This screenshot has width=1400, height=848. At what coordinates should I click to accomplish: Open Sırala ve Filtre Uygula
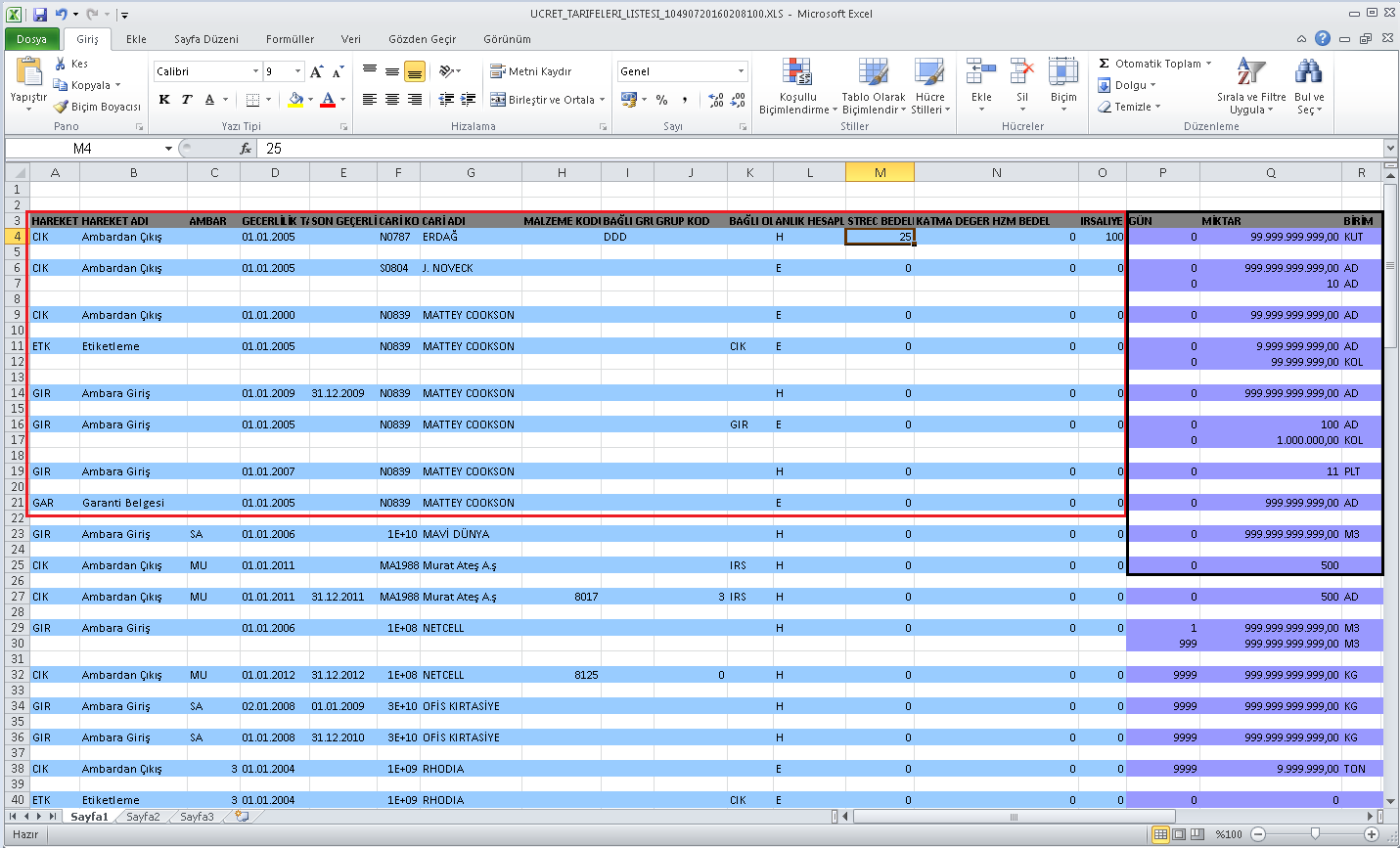click(x=1251, y=86)
